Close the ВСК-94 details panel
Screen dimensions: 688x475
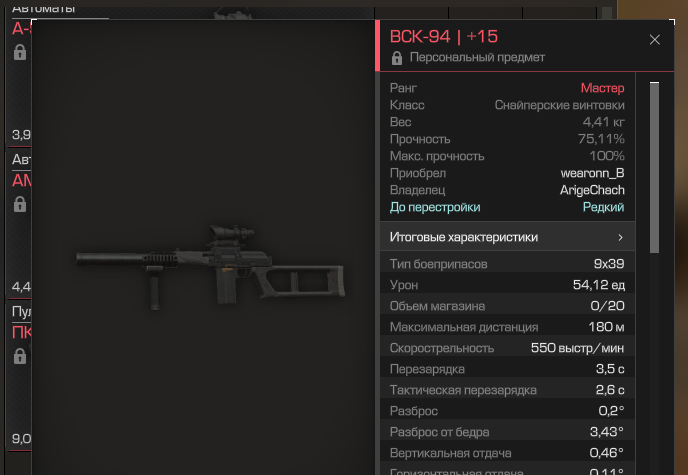coord(654,40)
